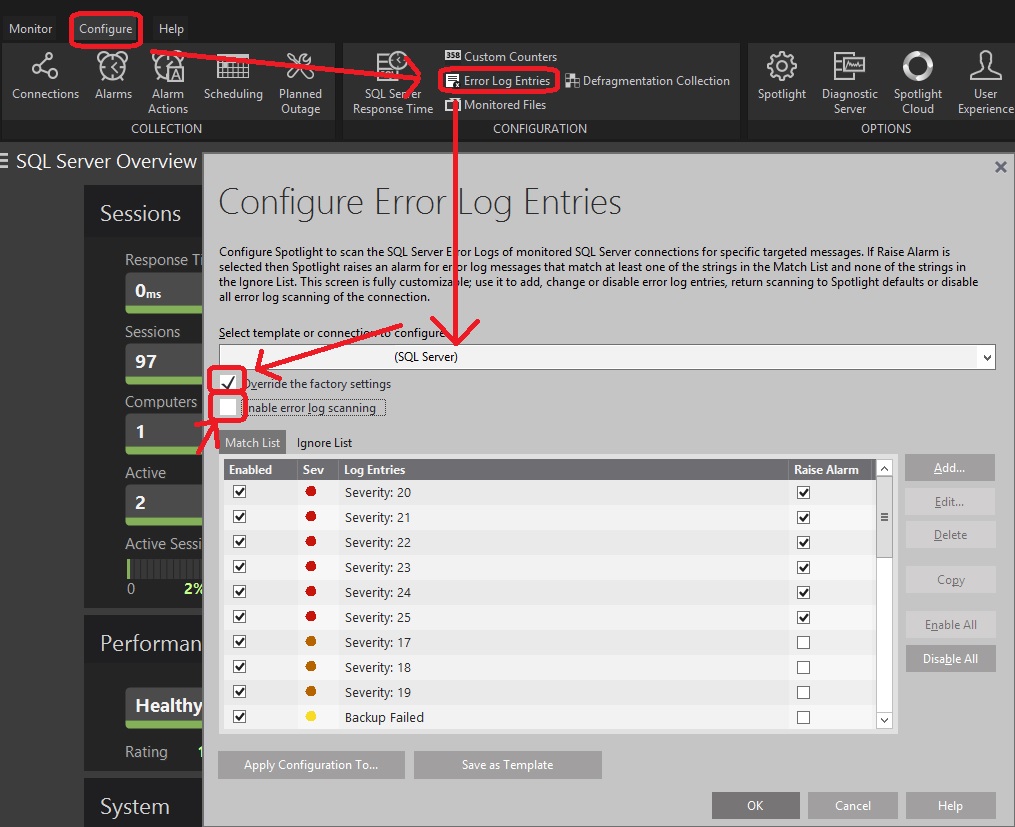Viewport: 1015px width, 827px height.
Task: Close the Configure Error Log Entries dialog
Action: click(x=1000, y=167)
